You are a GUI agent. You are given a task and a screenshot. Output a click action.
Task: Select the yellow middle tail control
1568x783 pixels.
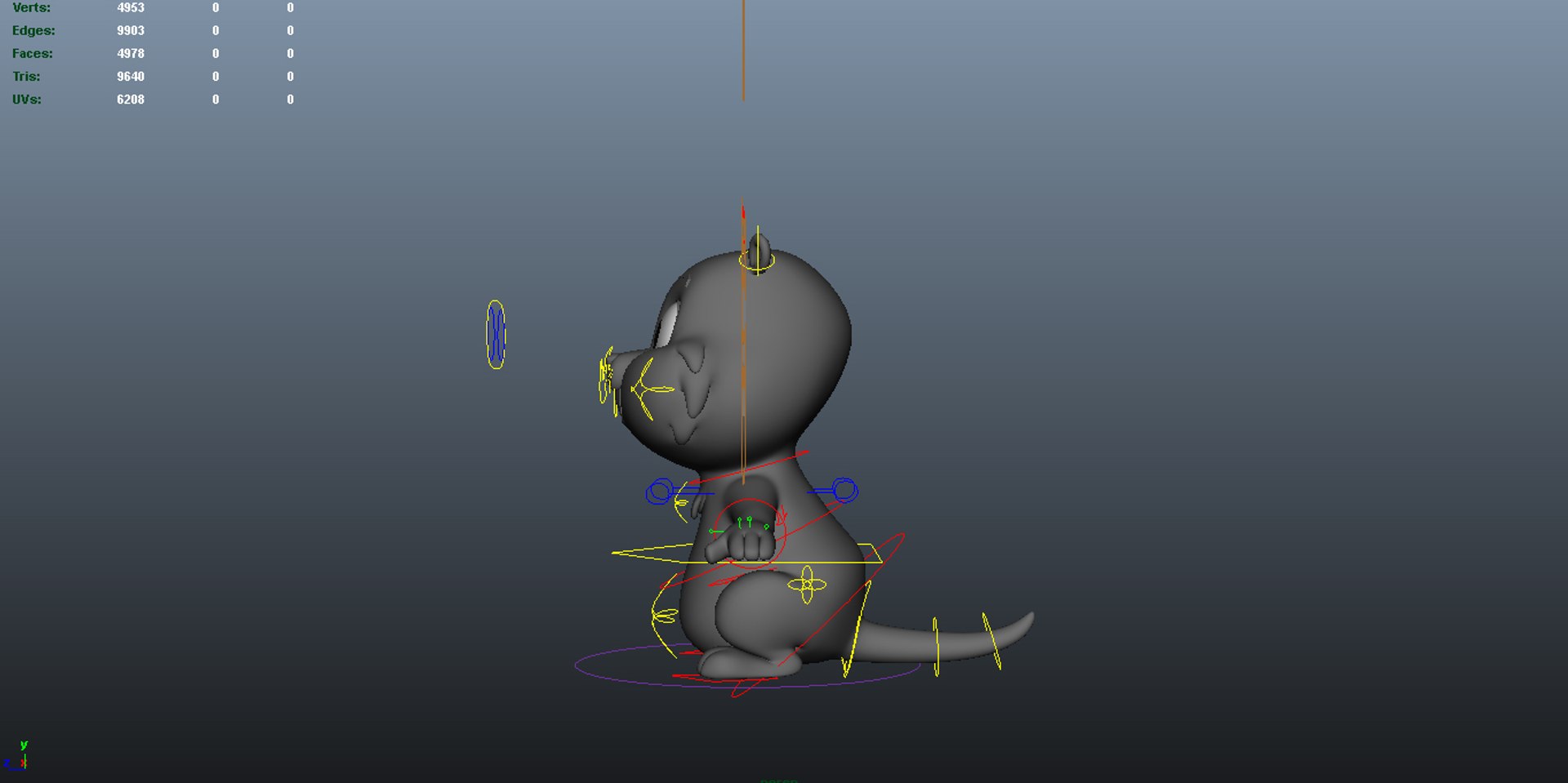pos(936,647)
